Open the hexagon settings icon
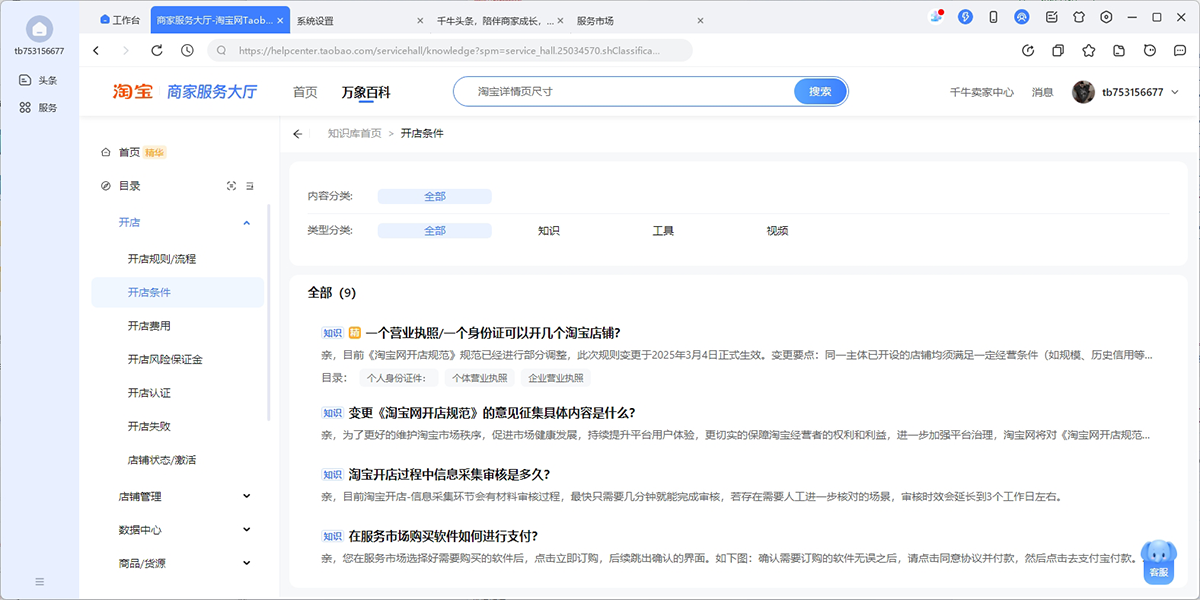This screenshot has height=600, width=1200. pos(1106,17)
